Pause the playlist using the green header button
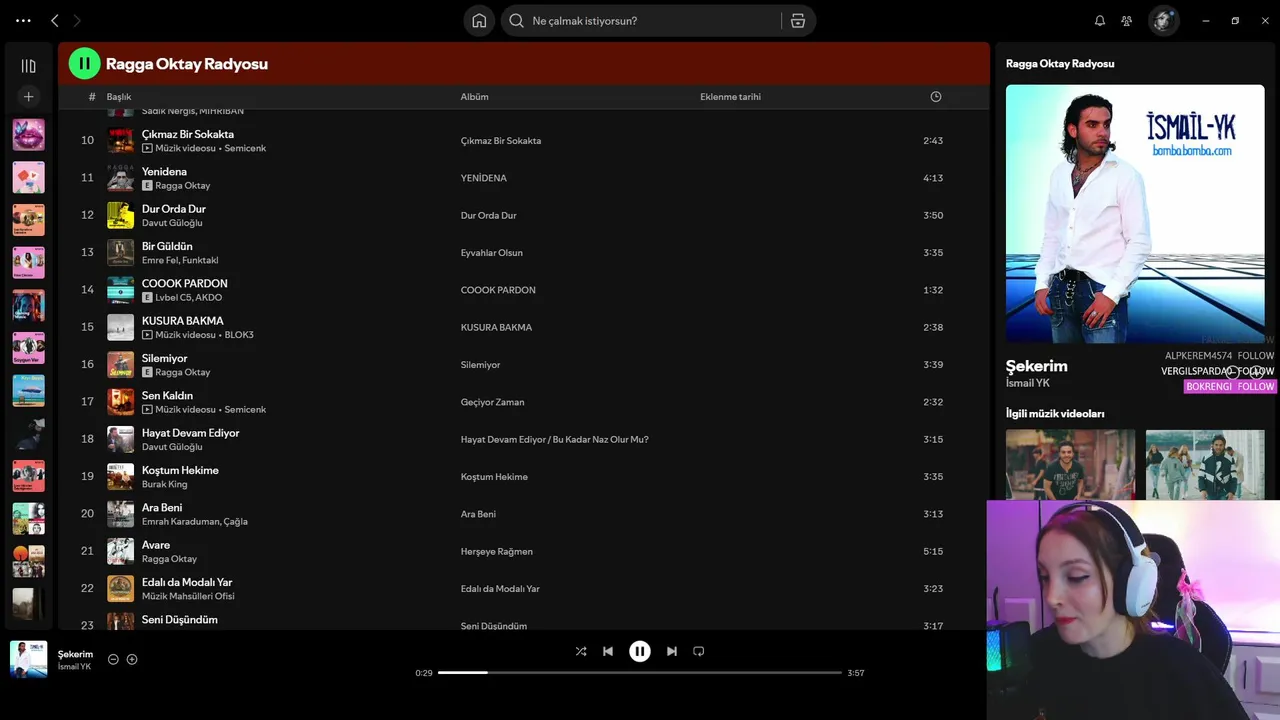The width and height of the screenshot is (1280, 720). pos(84,63)
